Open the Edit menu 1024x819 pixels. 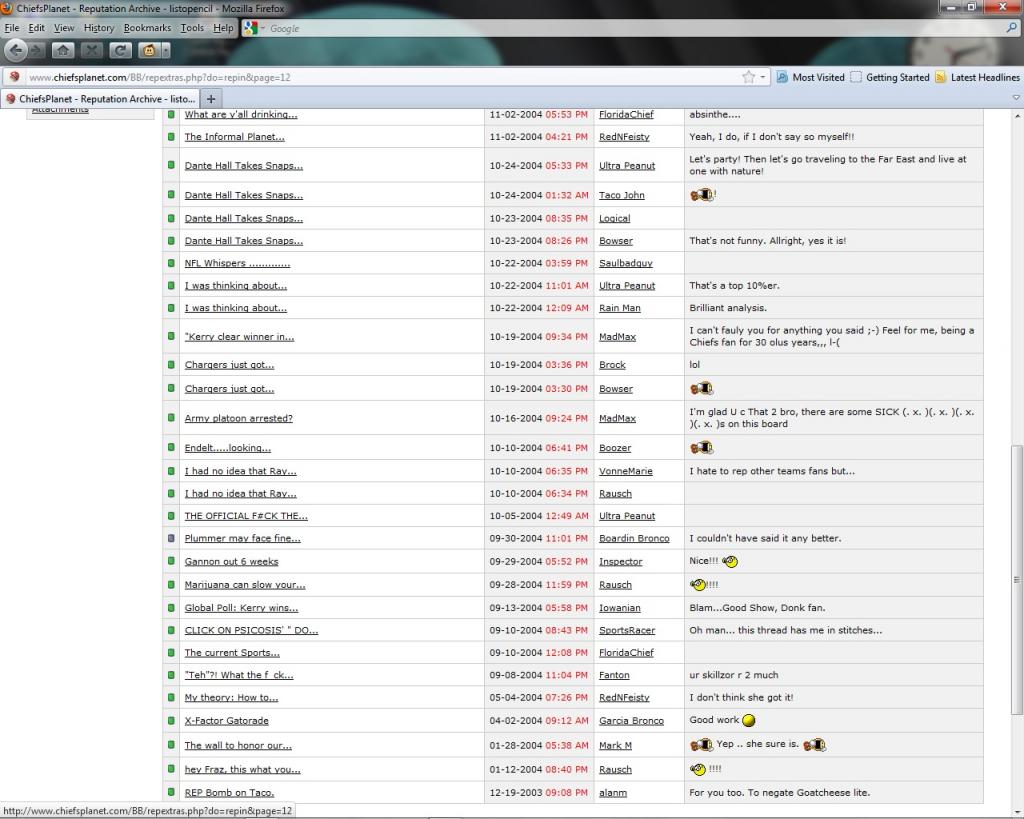[37, 27]
